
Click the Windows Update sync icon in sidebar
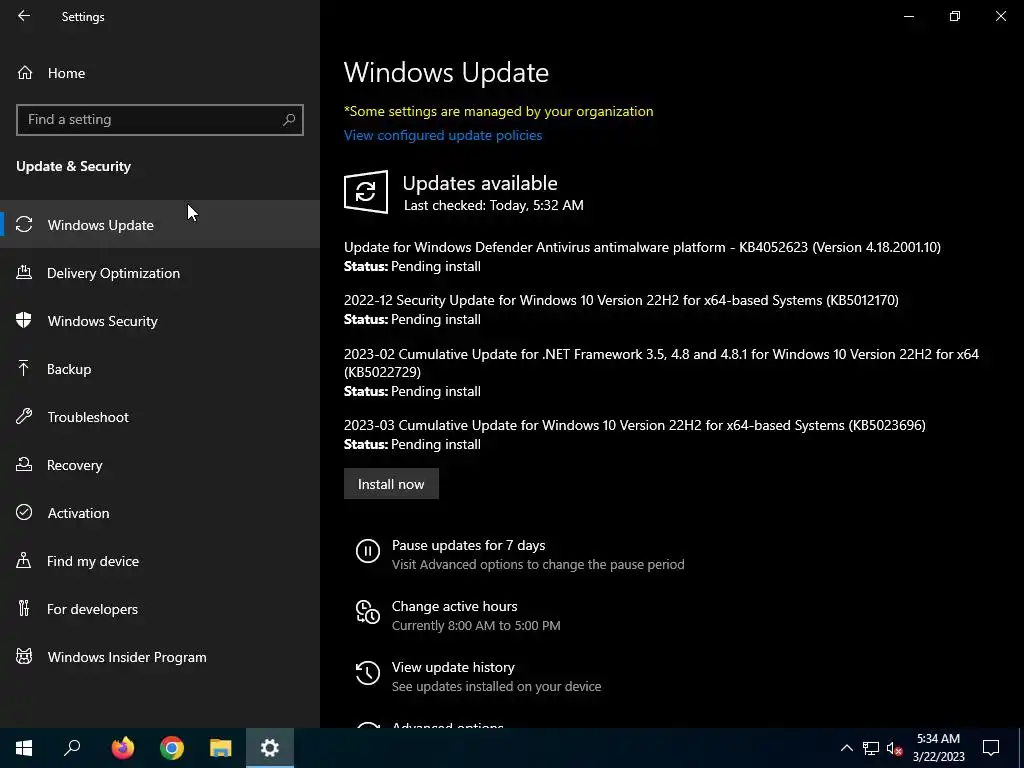24,225
